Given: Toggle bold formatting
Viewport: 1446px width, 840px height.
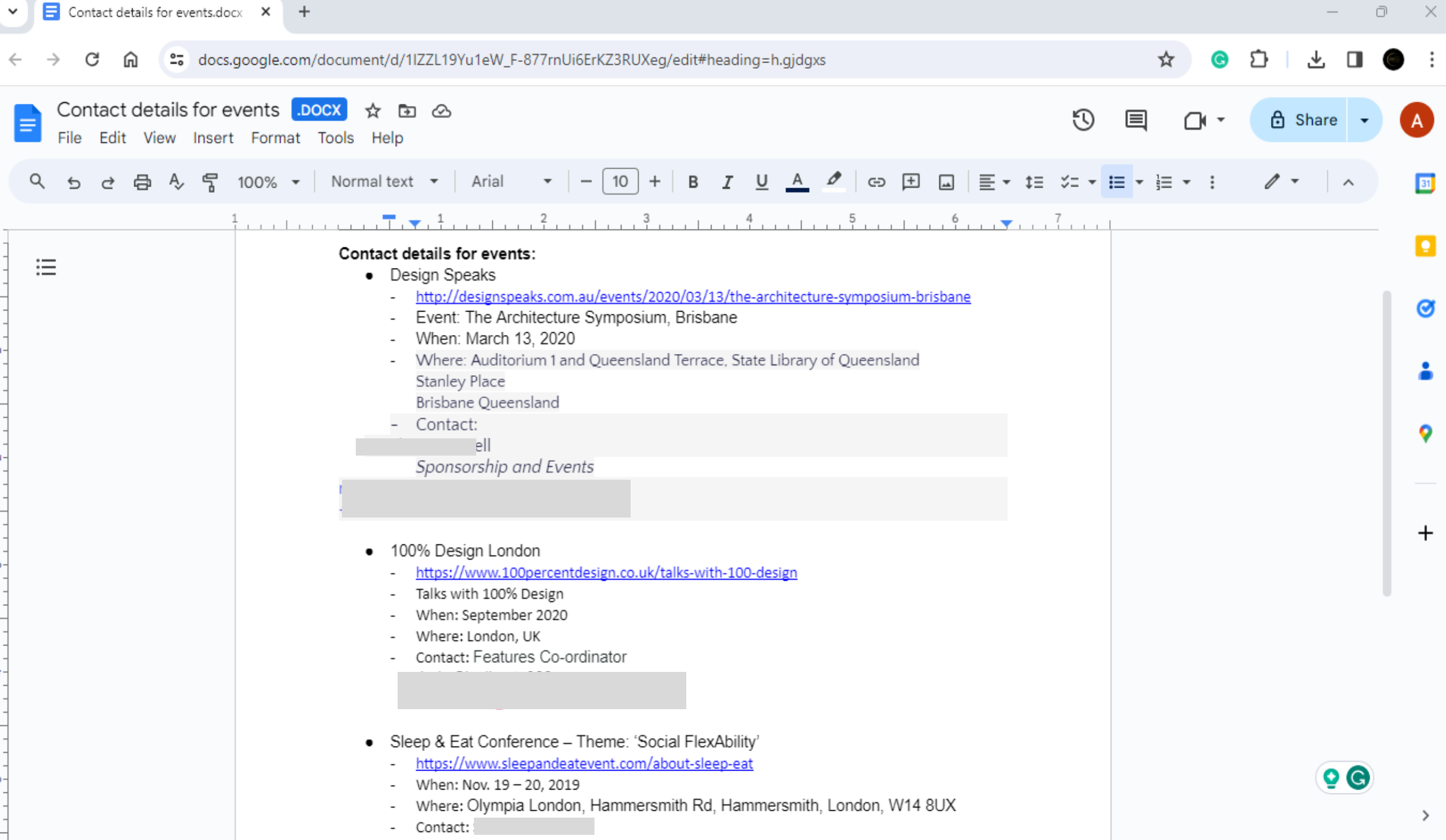Looking at the screenshot, I should (693, 182).
